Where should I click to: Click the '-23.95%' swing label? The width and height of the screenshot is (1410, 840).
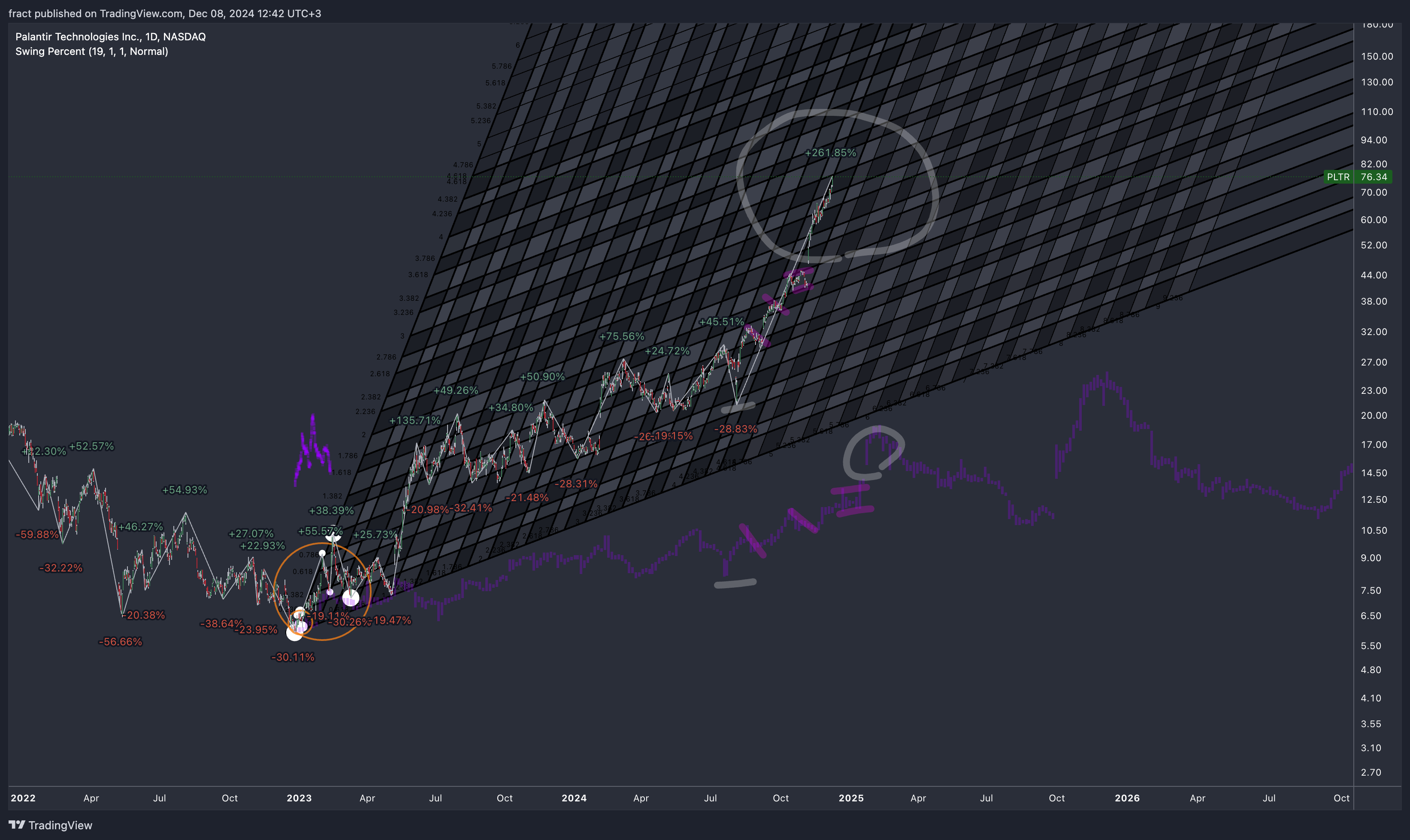pyautogui.click(x=257, y=630)
